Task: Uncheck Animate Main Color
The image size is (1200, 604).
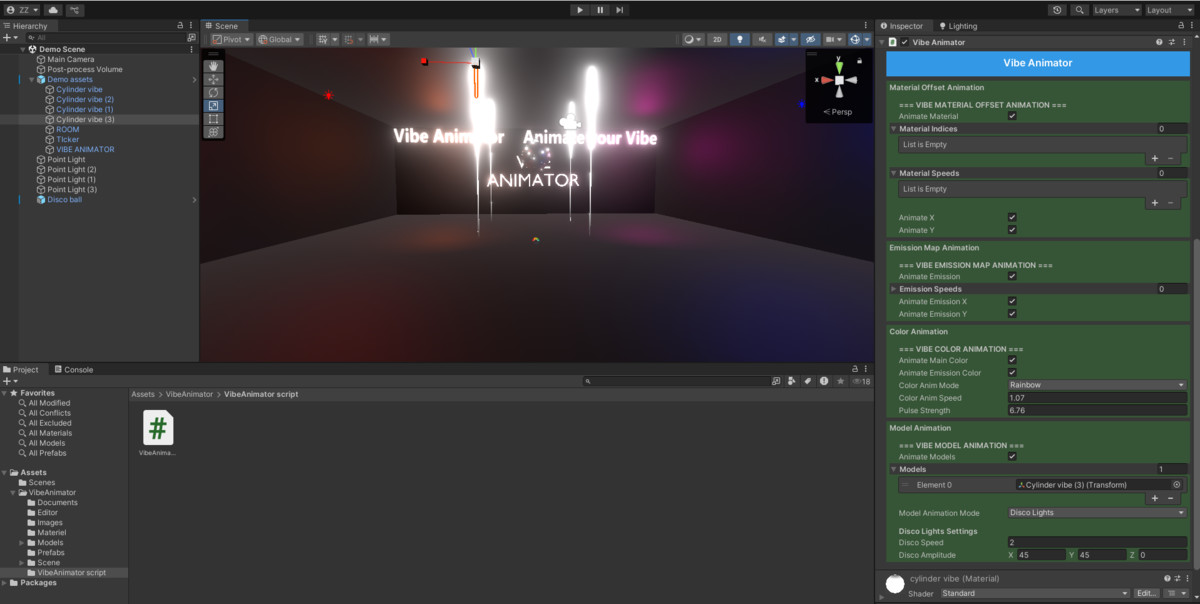Action: tap(1011, 360)
